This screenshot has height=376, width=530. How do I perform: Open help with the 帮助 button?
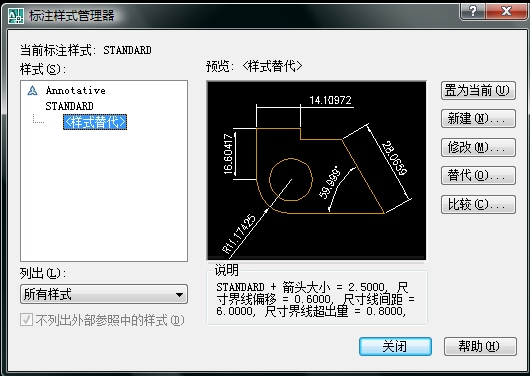480,347
